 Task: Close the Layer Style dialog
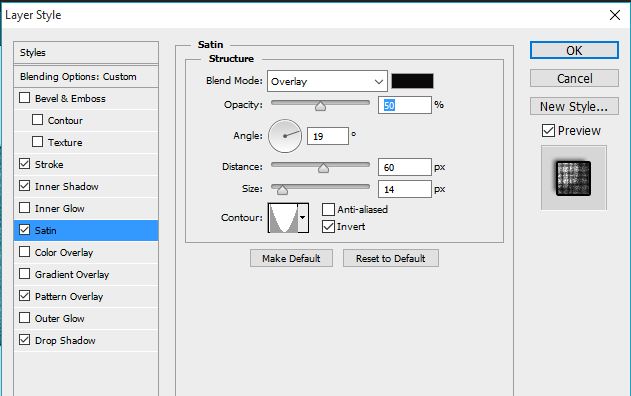click(615, 15)
